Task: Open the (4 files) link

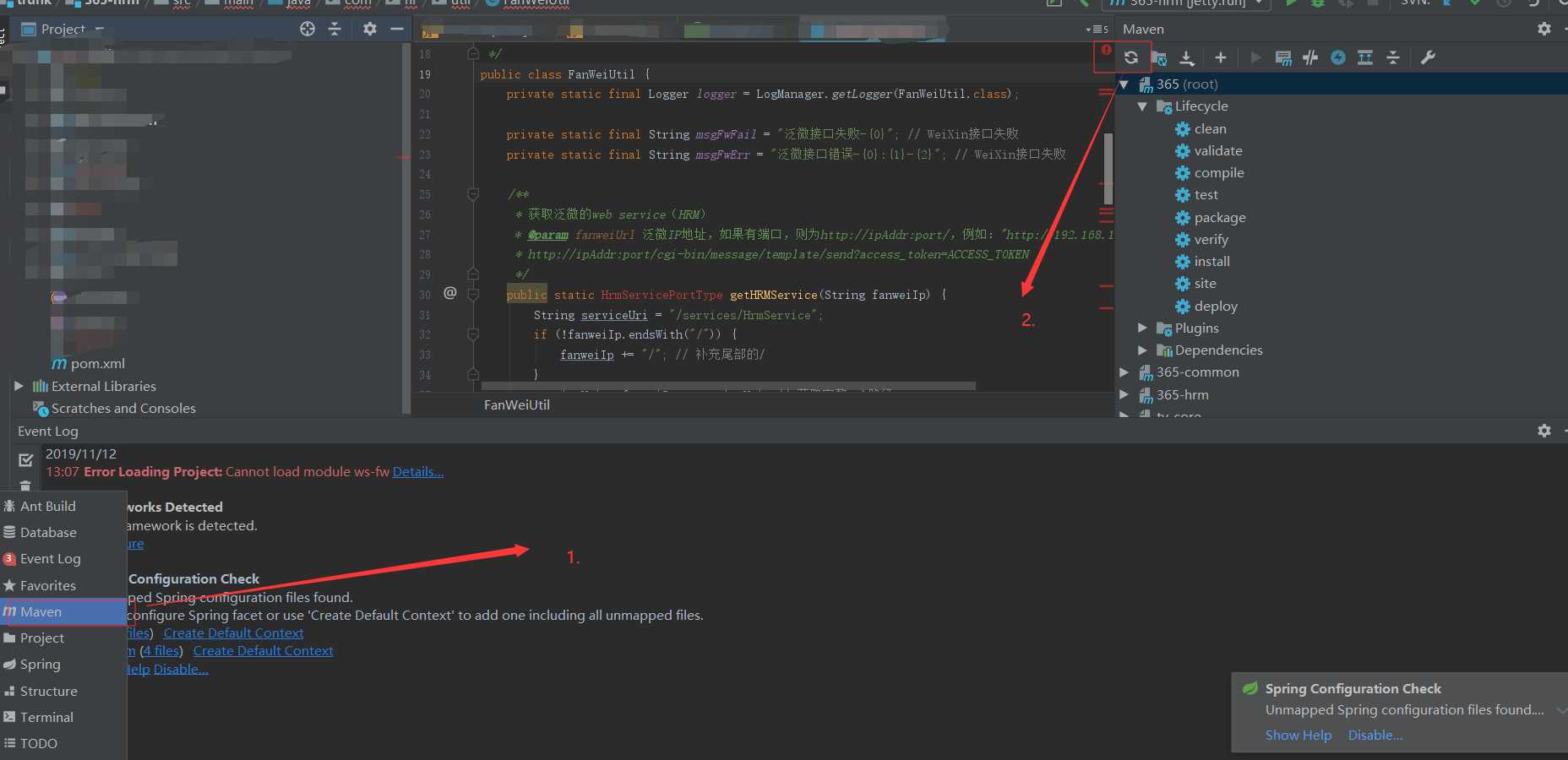Action: tap(161, 650)
